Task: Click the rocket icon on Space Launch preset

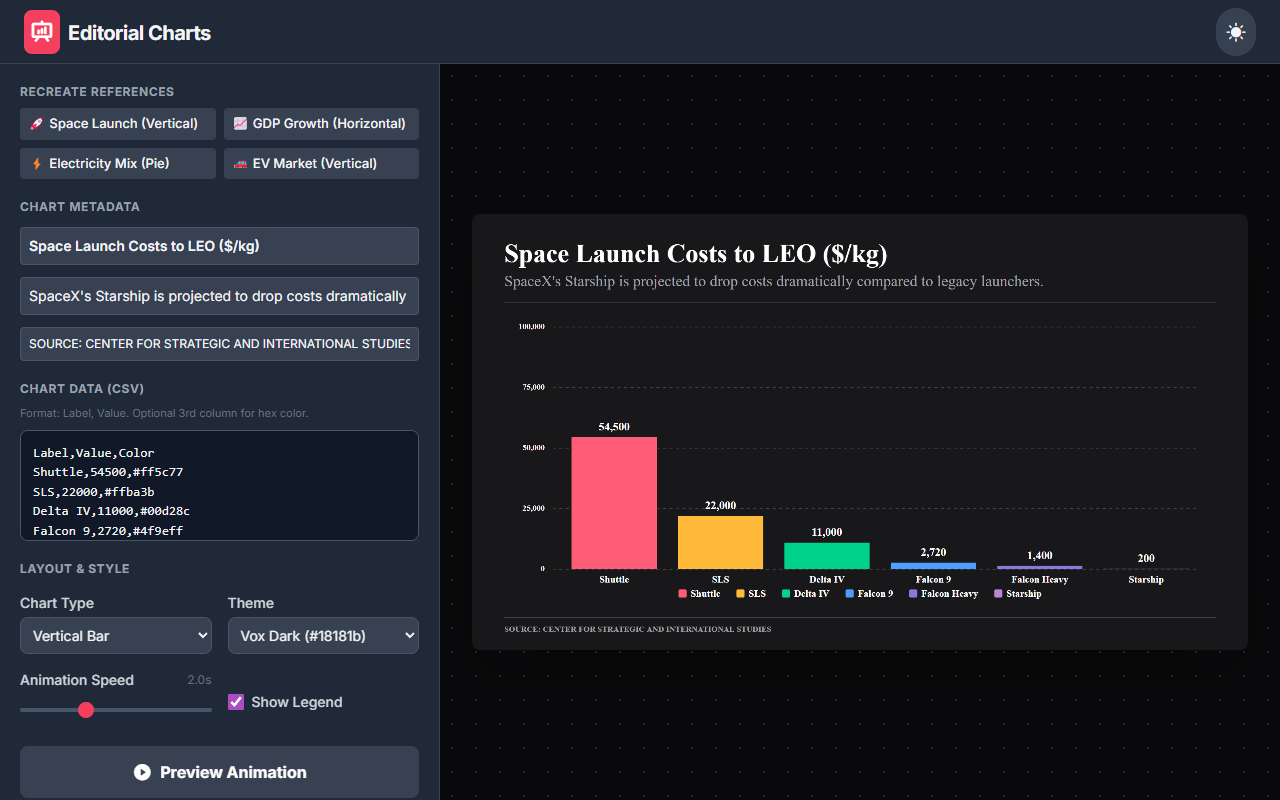Action: pos(36,124)
